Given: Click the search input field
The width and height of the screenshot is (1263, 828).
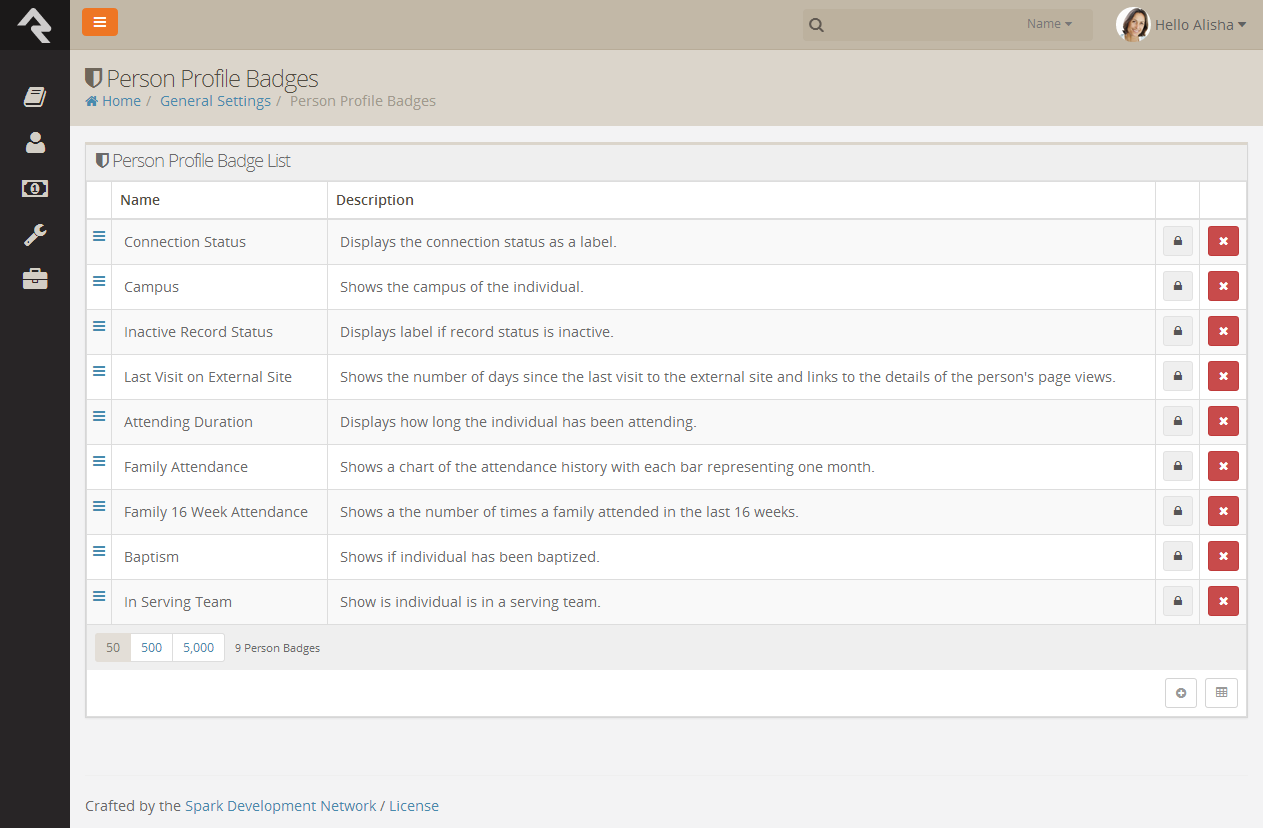Looking at the screenshot, I should coord(921,25).
